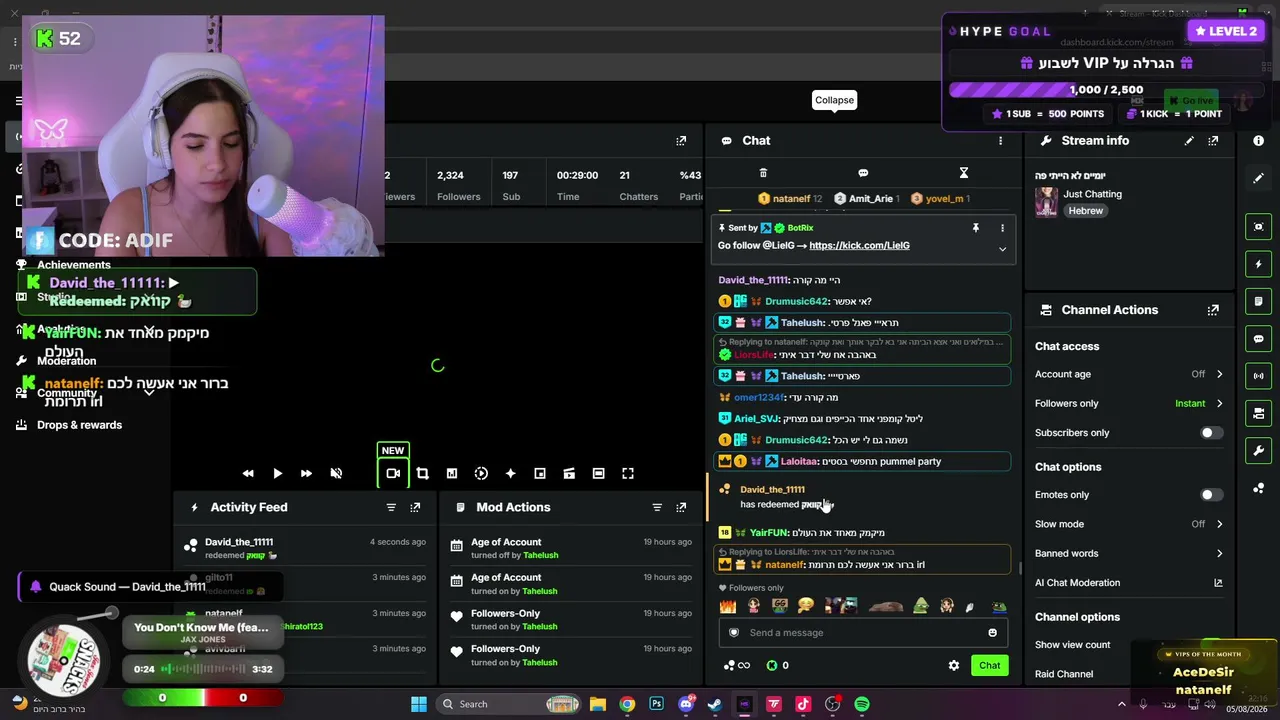Open the kick.com/LielG link
Screen dimensions: 1280x720
coord(859,245)
